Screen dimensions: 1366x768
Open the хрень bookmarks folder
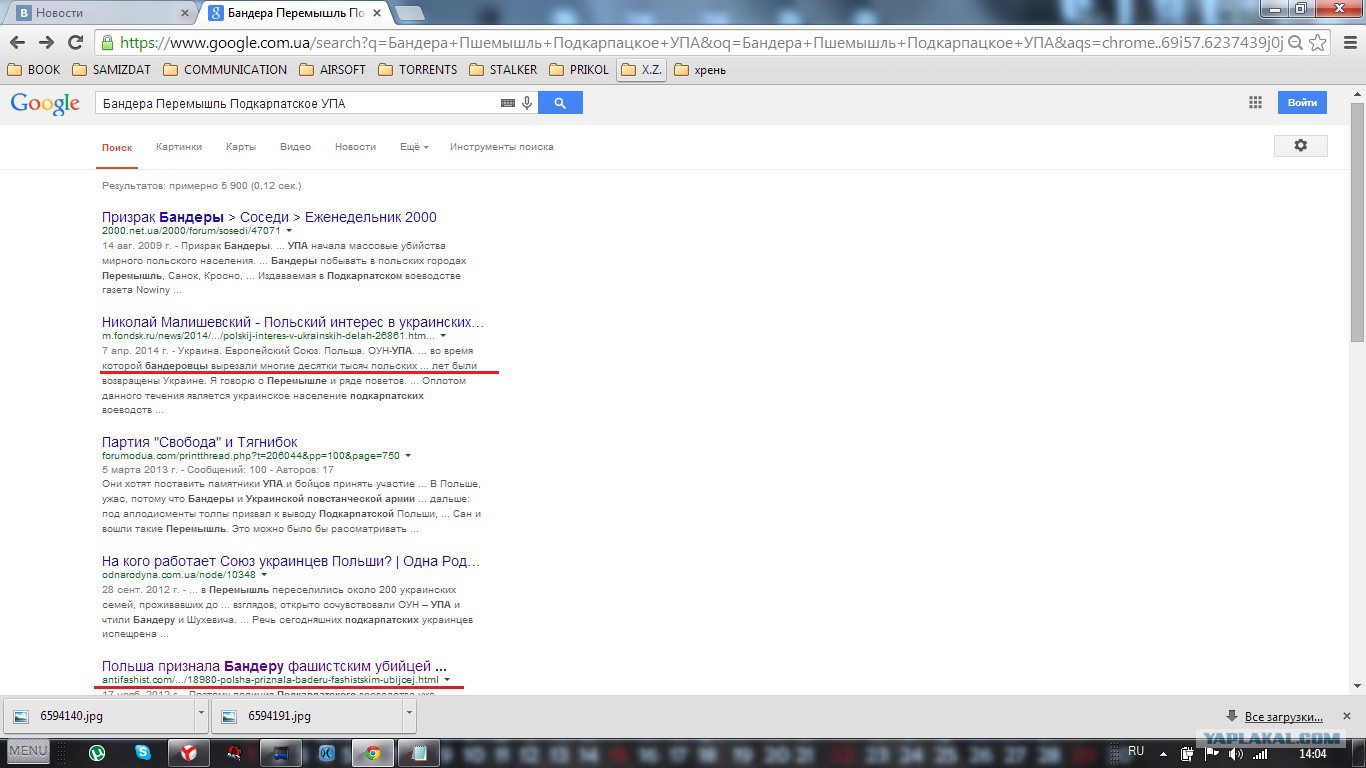point(700,70)
